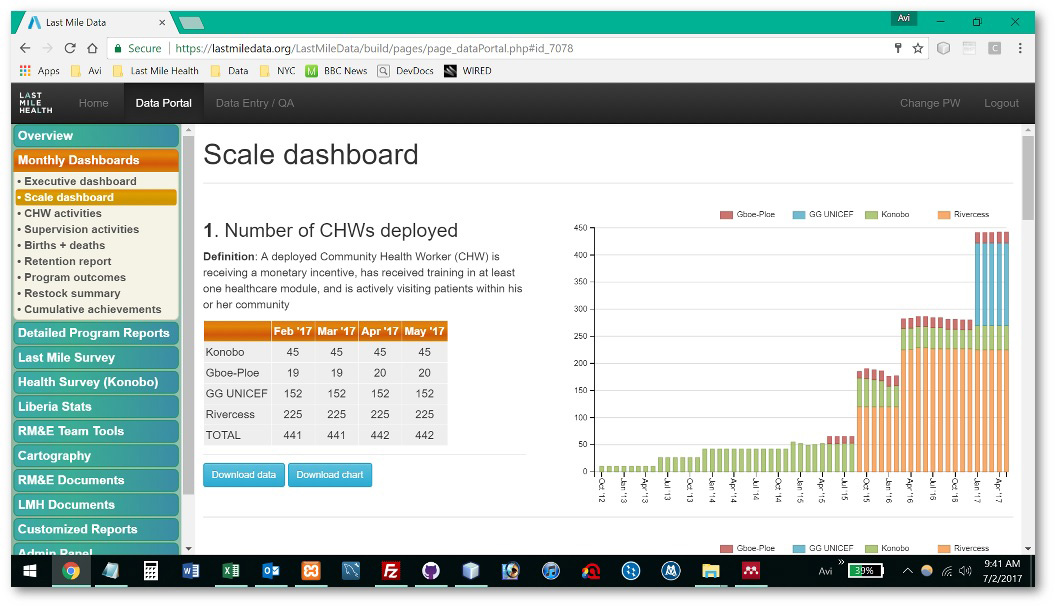Viewport: 1056px width, 608px height.
Task: Open the Apps grid in bookmarks bar
Action: pyautogui.click(x=40, y=71)
